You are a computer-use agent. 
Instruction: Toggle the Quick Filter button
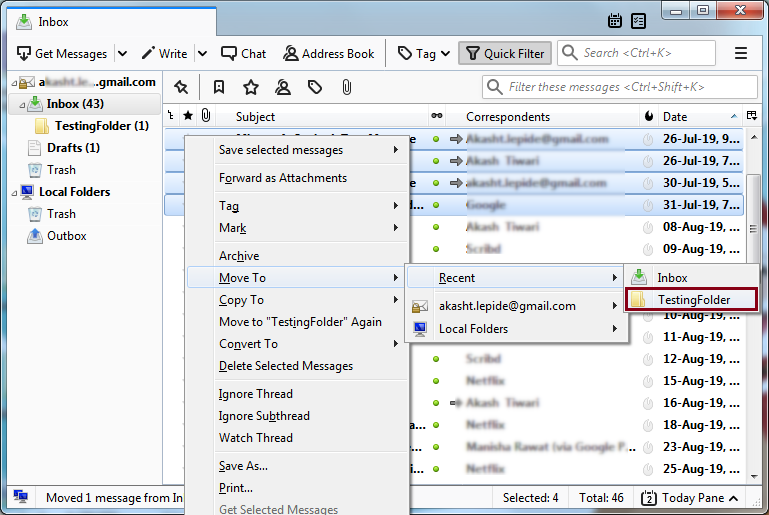(505, 53)
